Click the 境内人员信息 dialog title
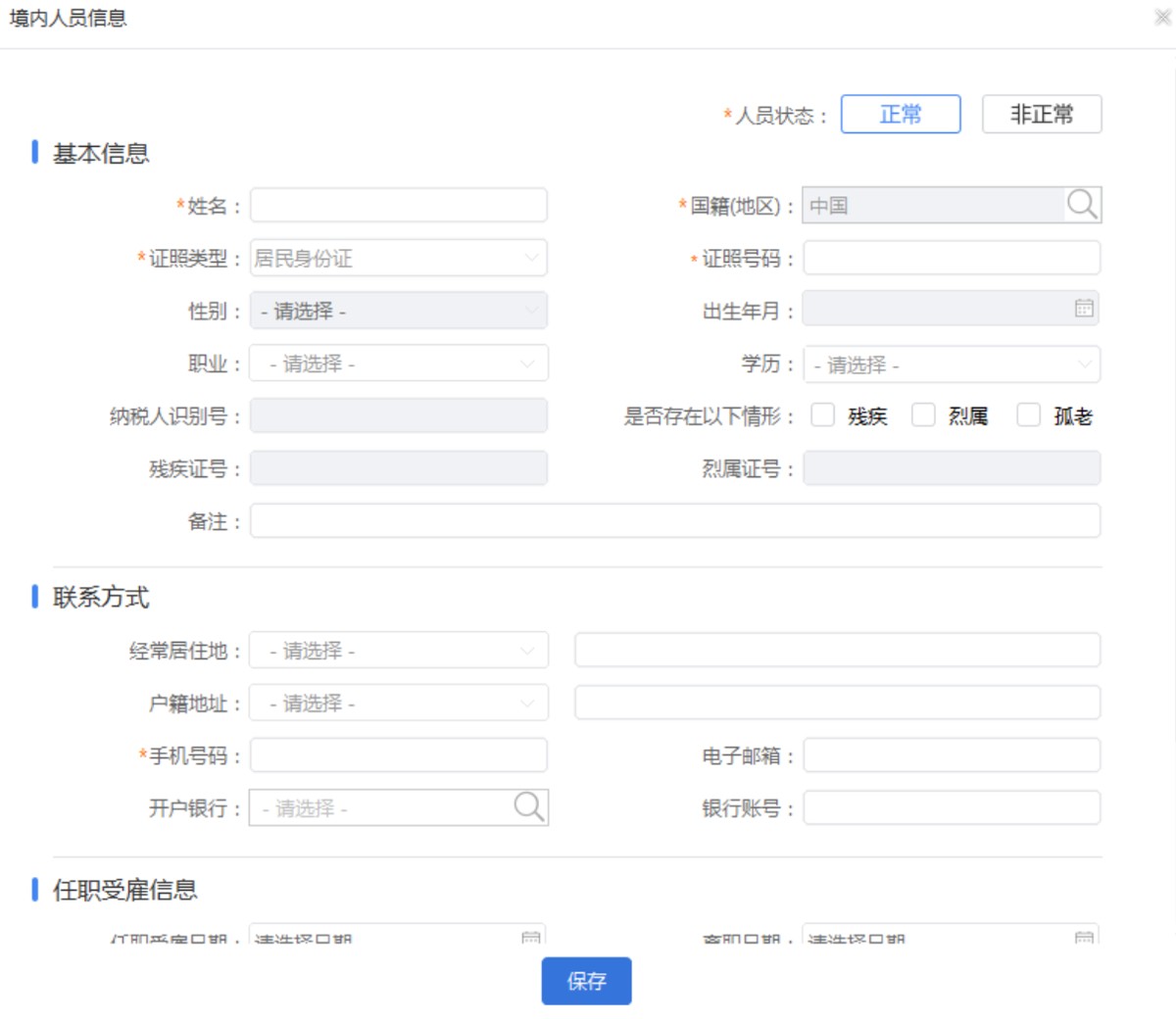This screenshot has height=1019, width=1176. 68,18
